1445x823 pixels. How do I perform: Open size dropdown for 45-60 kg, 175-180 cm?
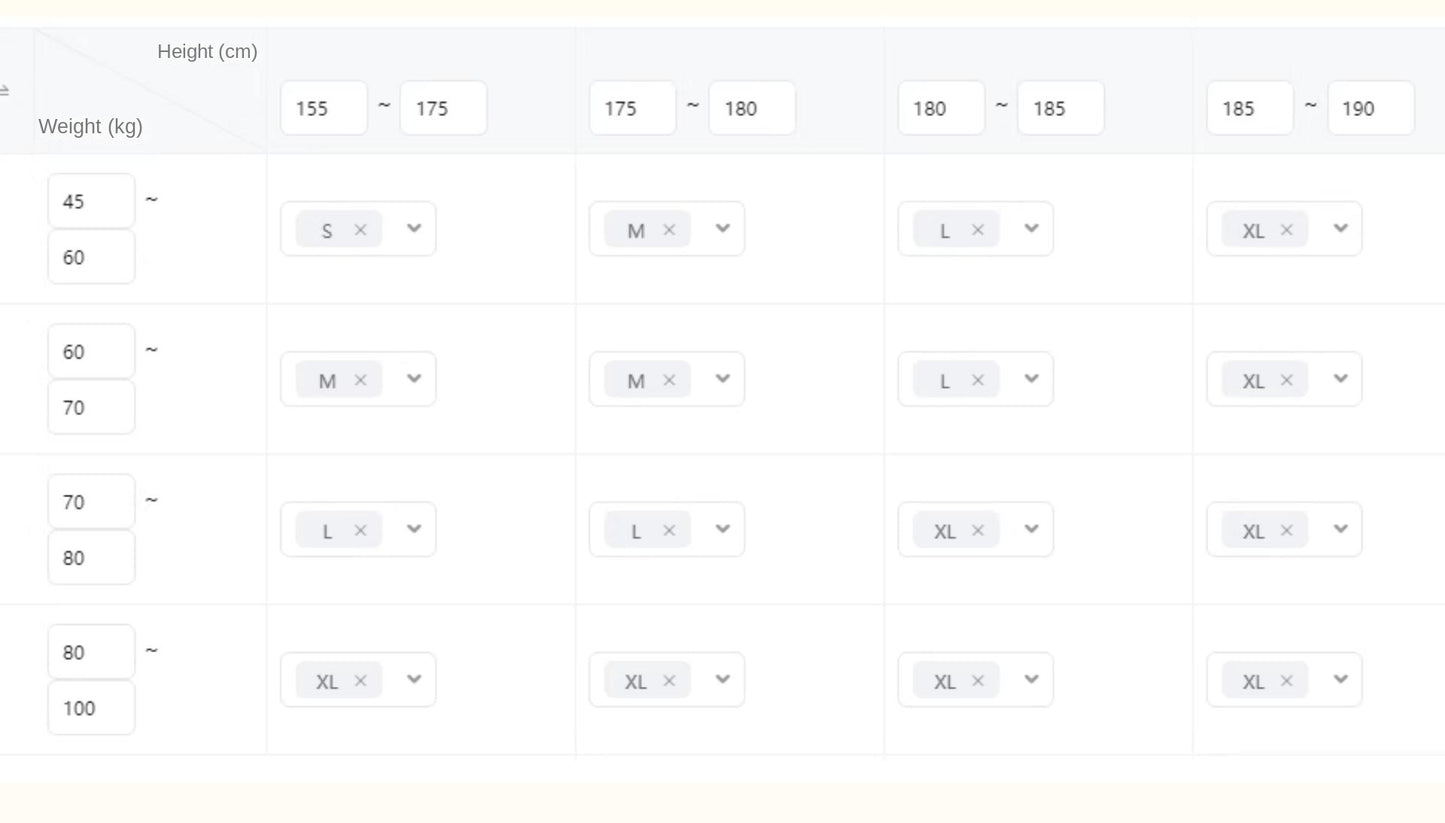pyautogui.click(x=722, y=229)
